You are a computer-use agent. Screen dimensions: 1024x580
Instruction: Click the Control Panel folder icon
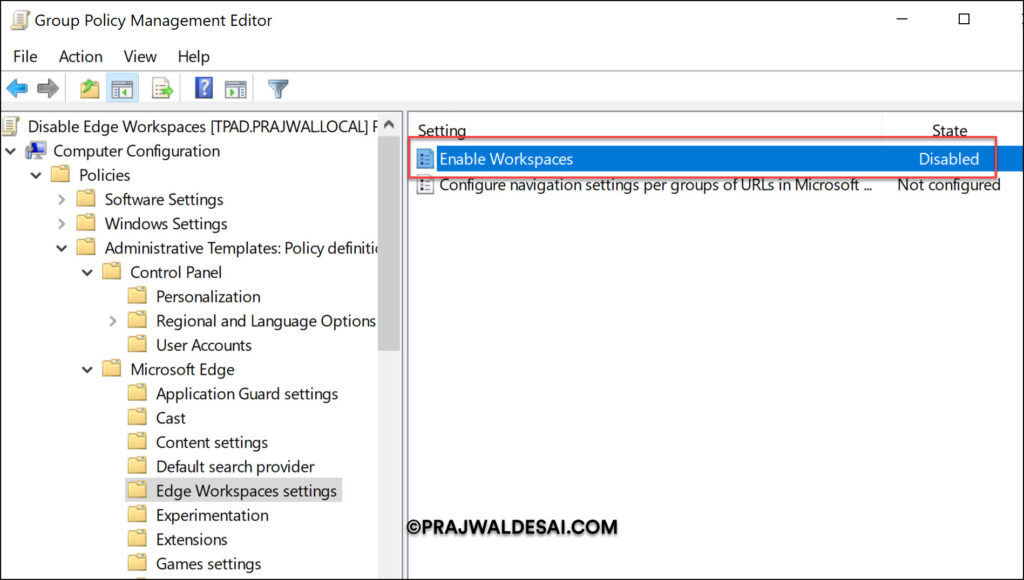[112, 271]
